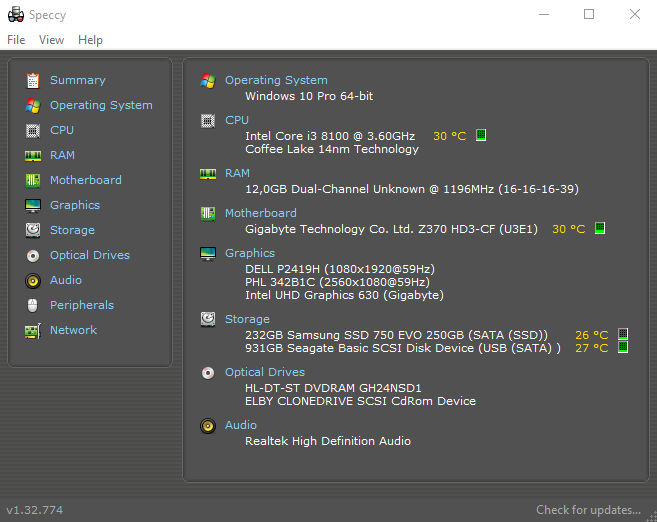Click the PHL 342B1C monitor text line
The width and height of the screenshot is (657, 522).
pyautogui.click(x=337, y=282)
